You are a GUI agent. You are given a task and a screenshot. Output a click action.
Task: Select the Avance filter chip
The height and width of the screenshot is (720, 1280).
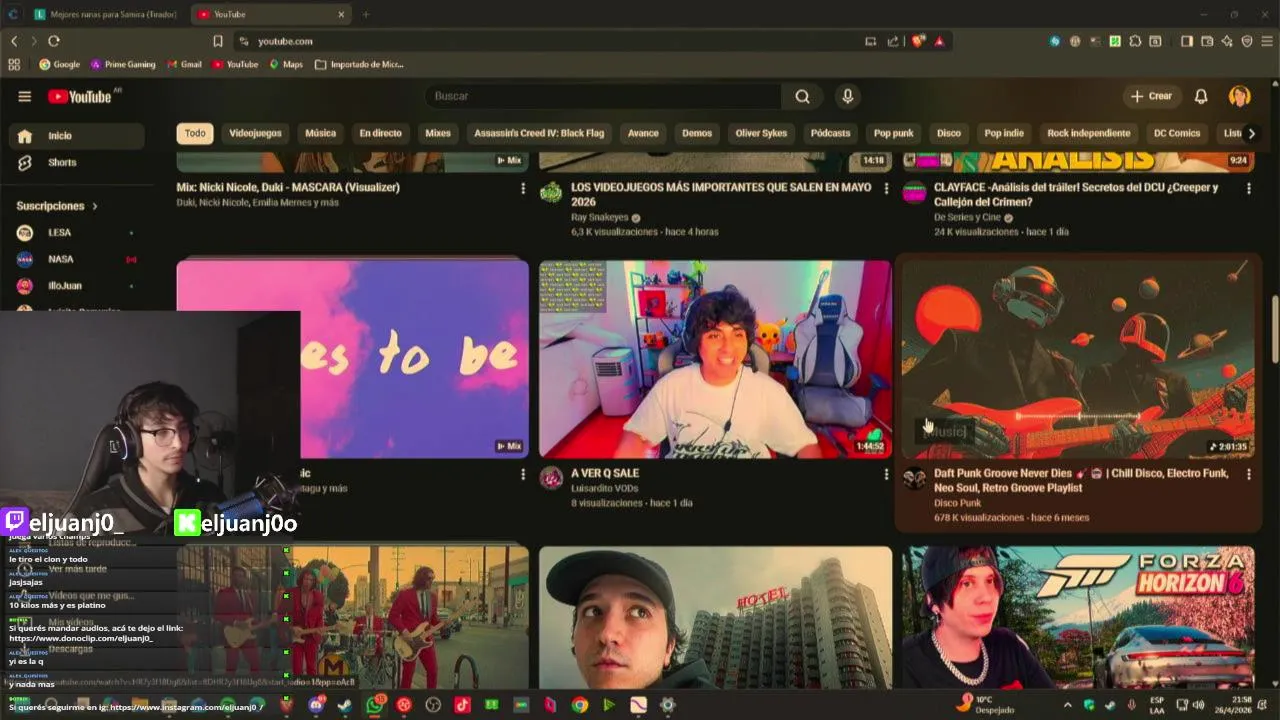pyautogui.click(x=643, y=133)
